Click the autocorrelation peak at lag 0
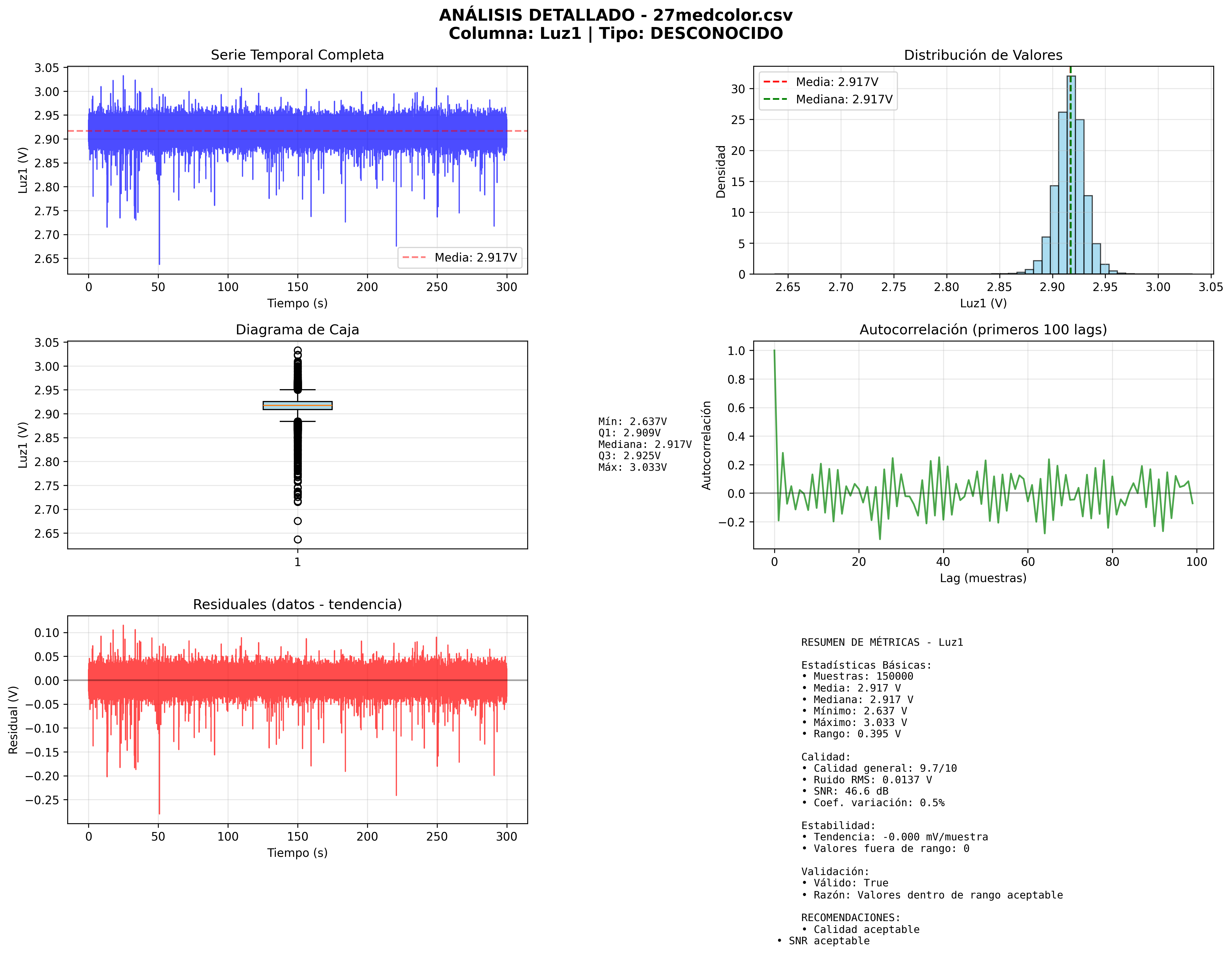 774,351
